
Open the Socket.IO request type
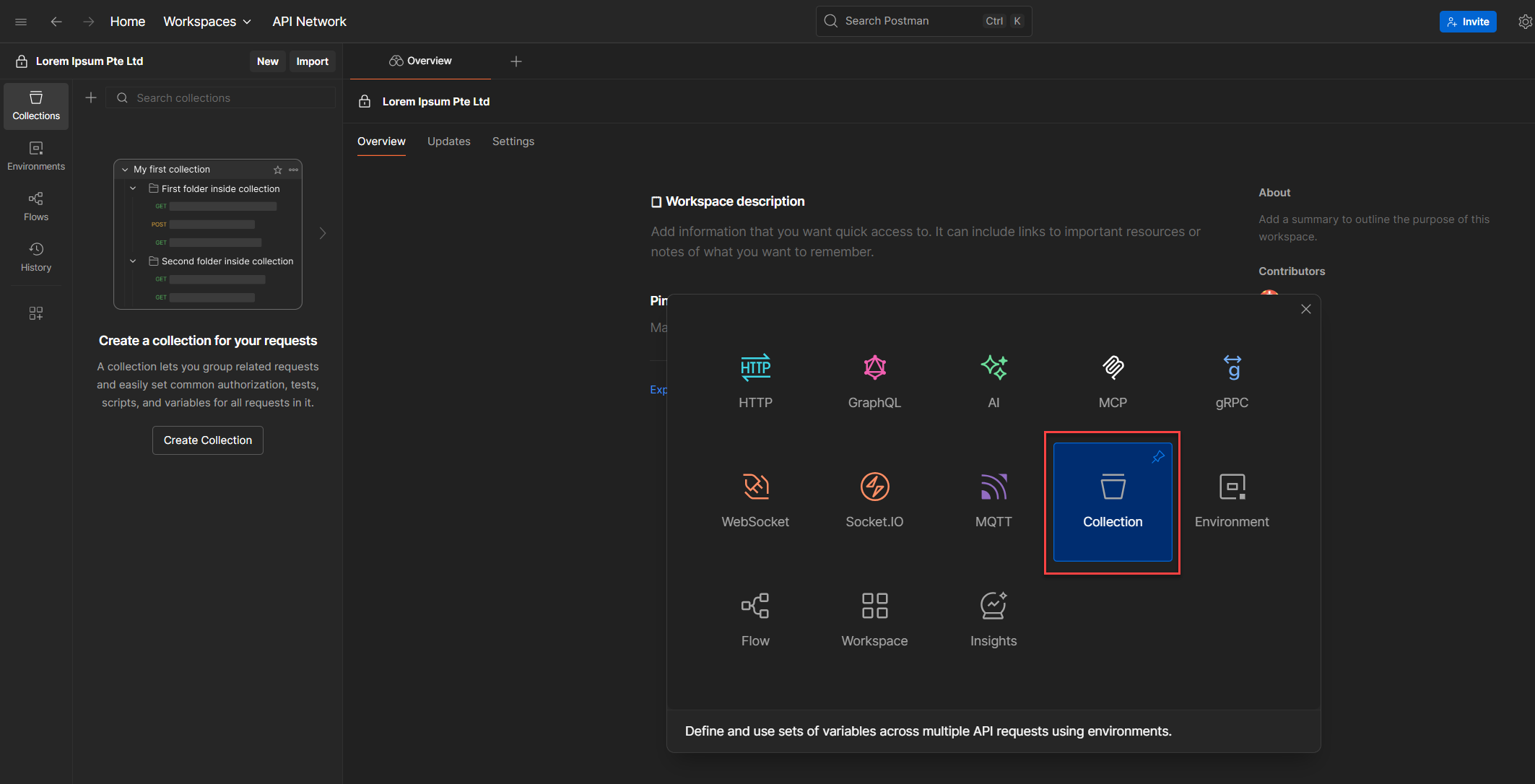click(874, 487)
